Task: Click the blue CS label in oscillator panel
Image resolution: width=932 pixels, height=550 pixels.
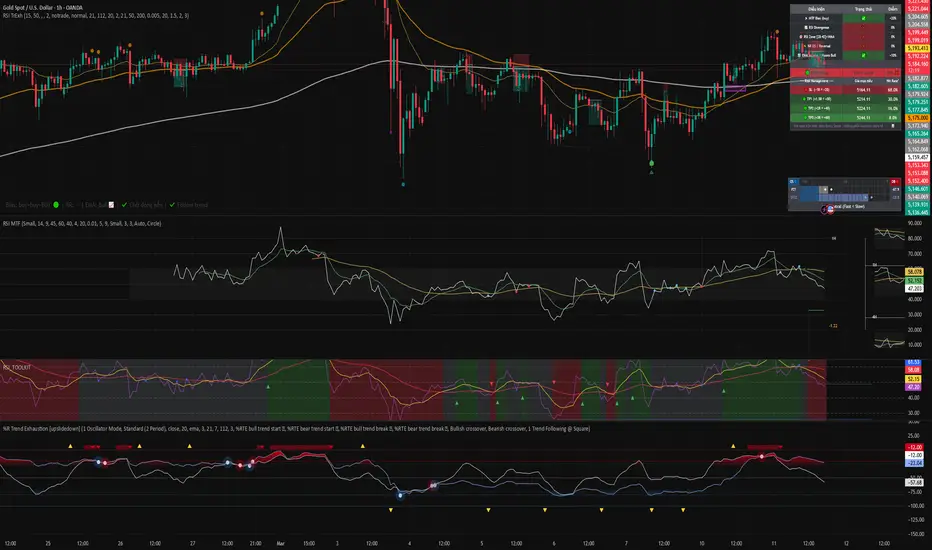Action: pyautogui.click(x=793, y=181)
